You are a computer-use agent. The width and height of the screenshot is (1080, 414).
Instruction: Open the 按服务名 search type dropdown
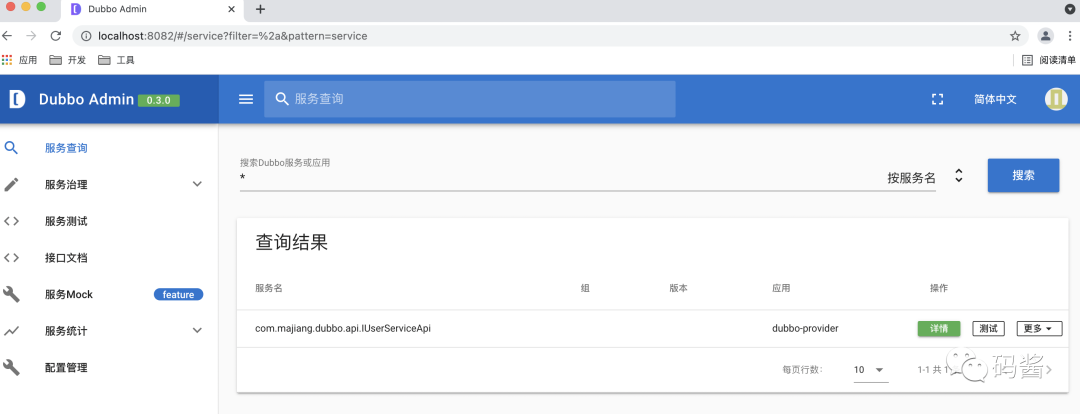pyautogui.click(x=924, y=177)
